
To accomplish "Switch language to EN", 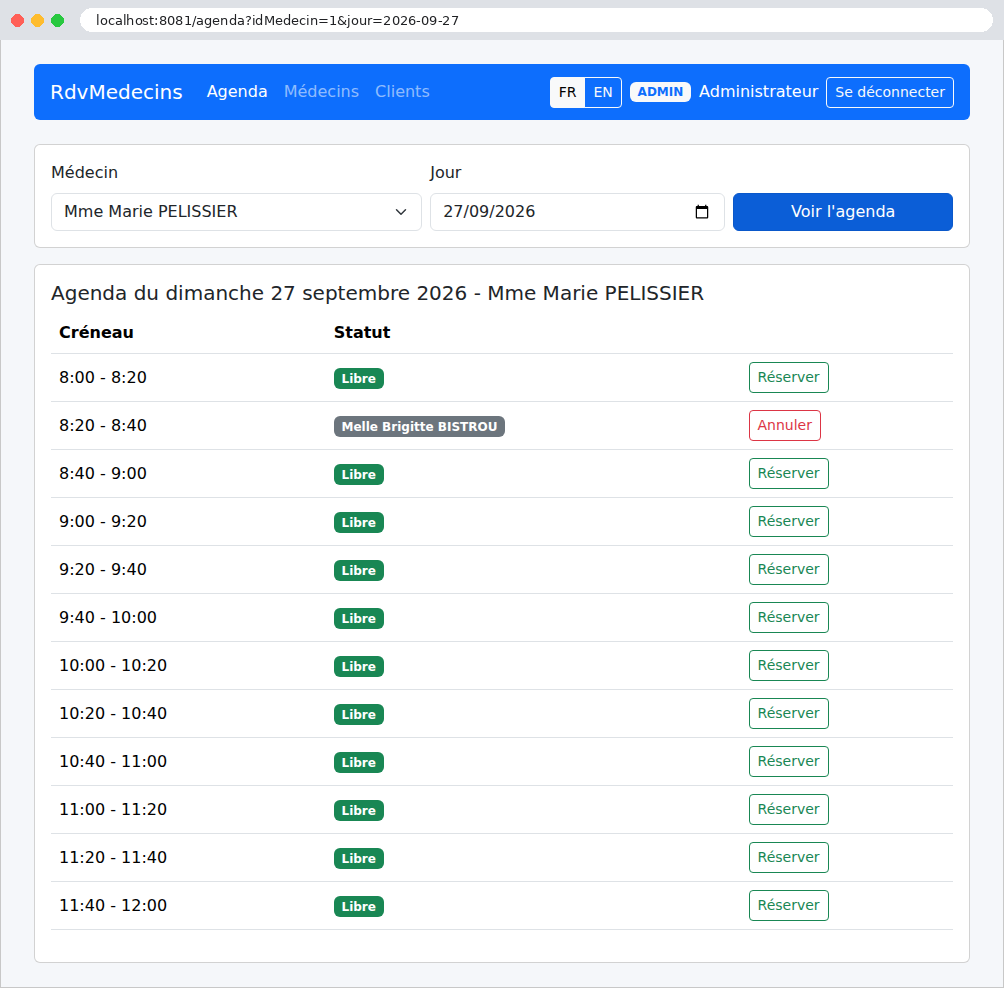I will coord(603,92).
